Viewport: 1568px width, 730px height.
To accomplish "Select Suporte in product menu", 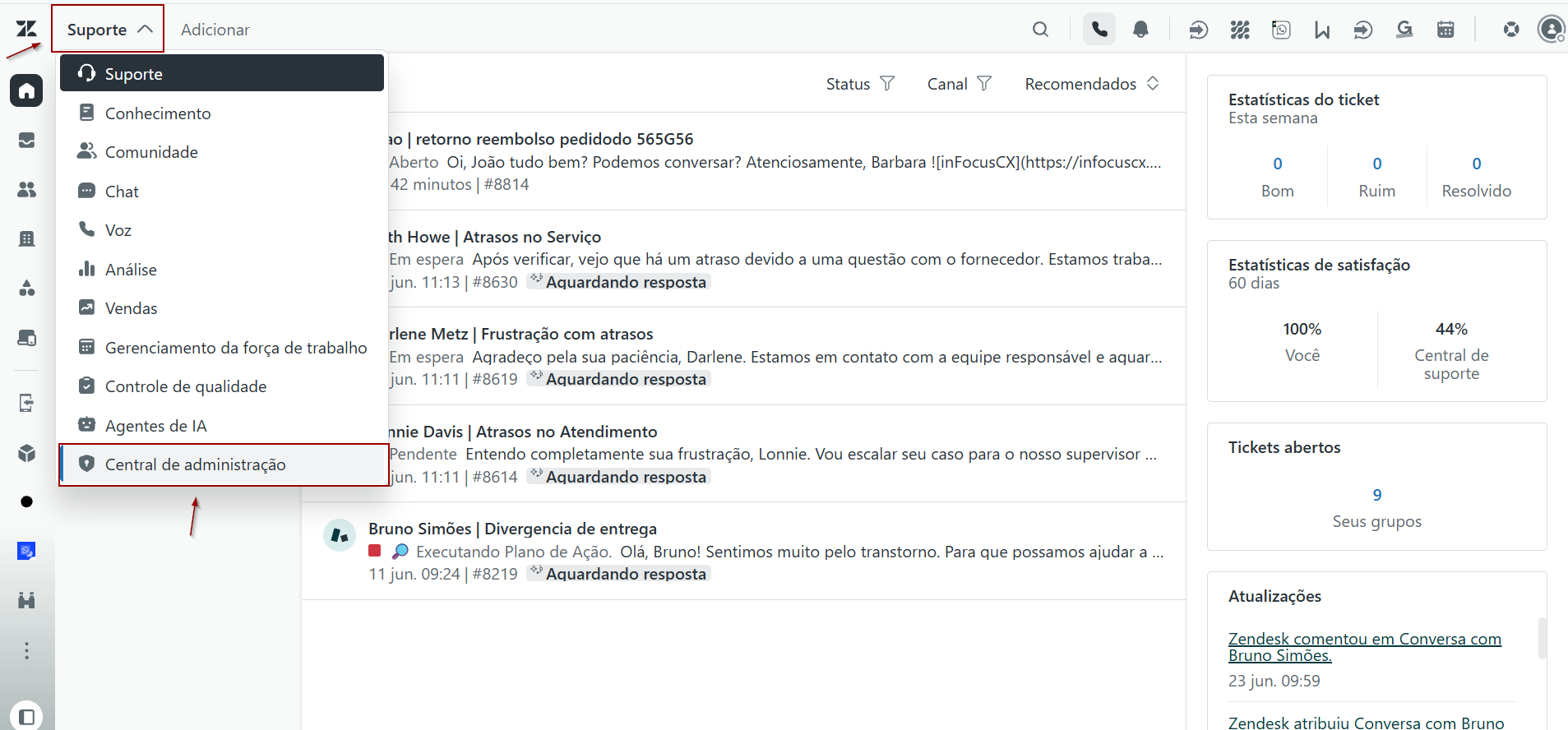I will (x=222, y=74).
